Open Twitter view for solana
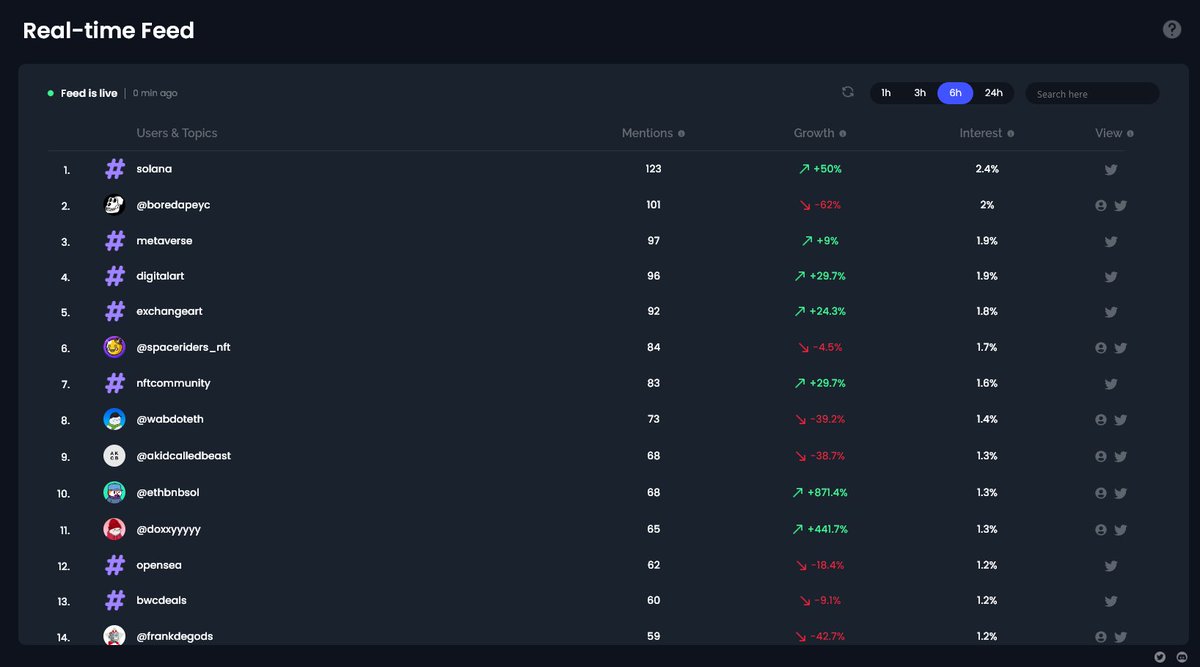This screenshot has width=1200, height=667. pyautogui.click(x=1110, y=170)
